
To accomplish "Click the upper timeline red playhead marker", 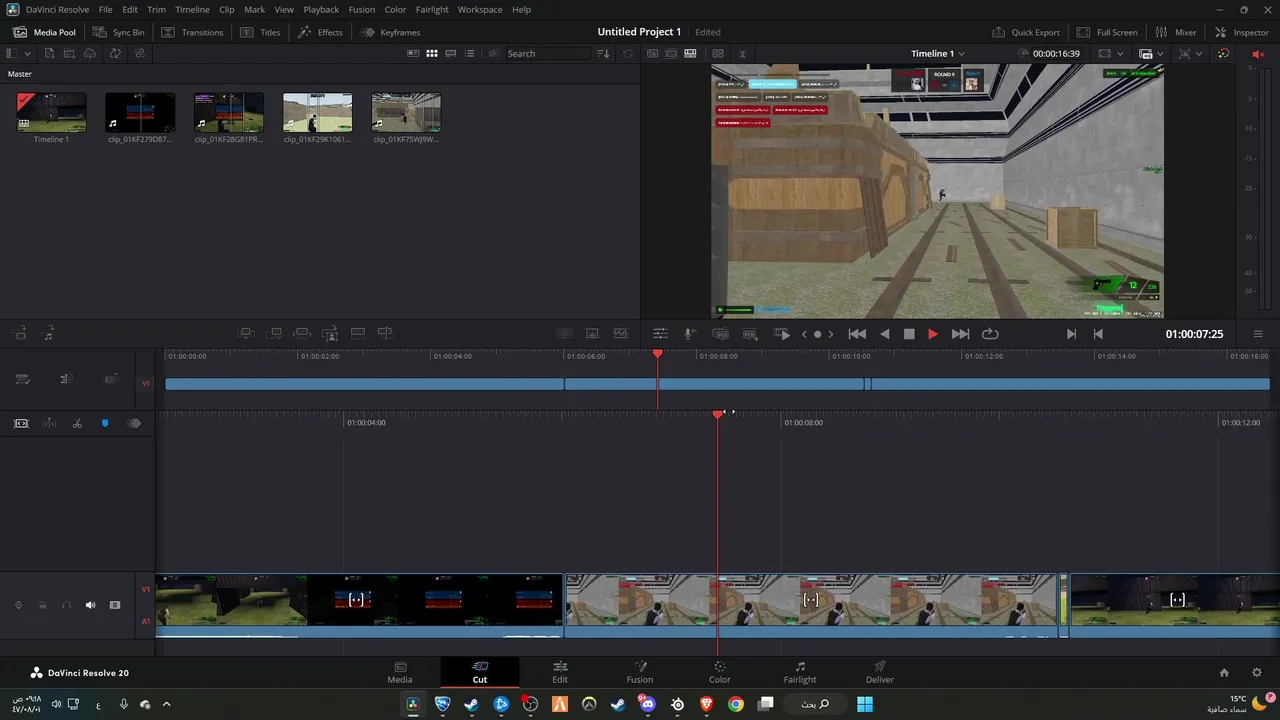I will coord(658,353).
